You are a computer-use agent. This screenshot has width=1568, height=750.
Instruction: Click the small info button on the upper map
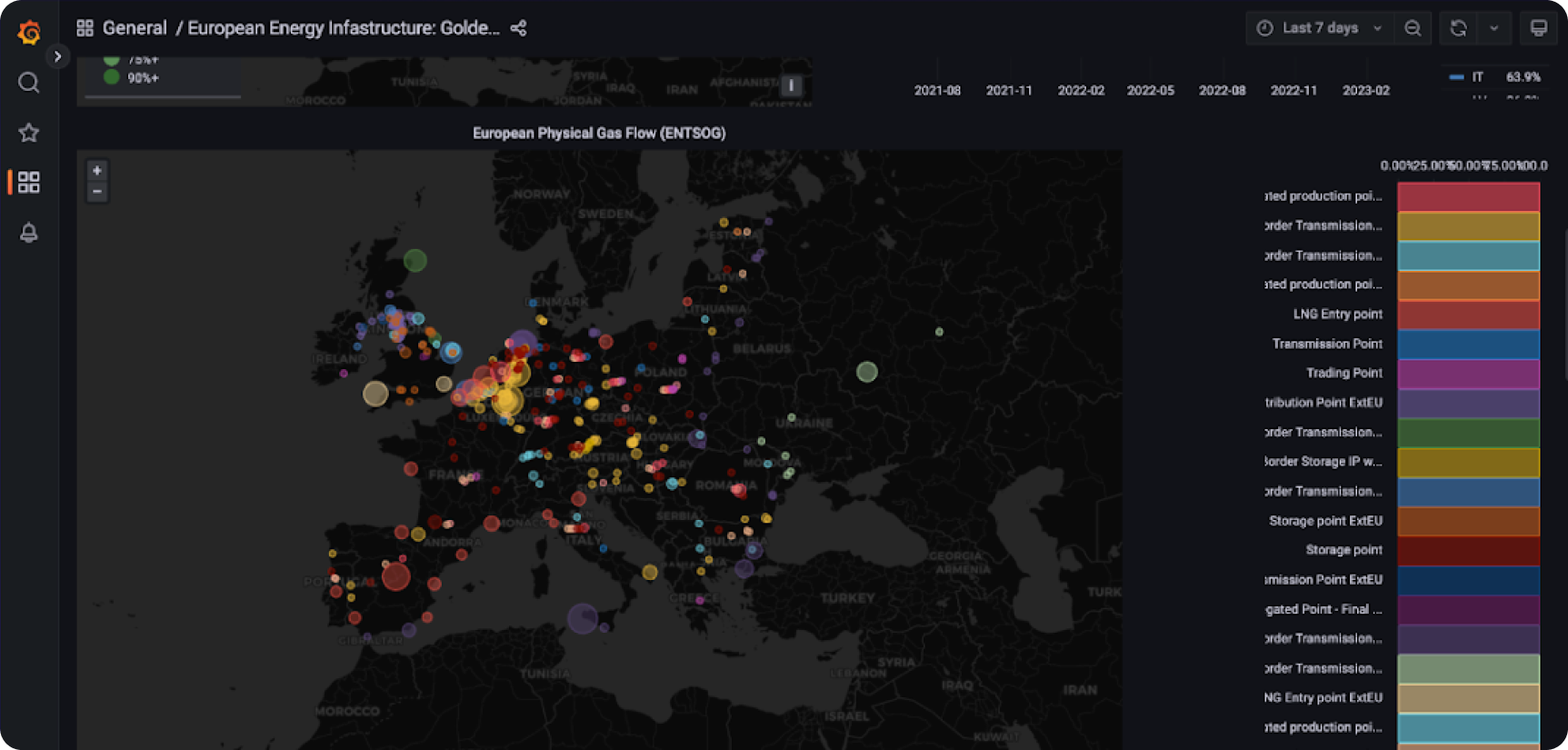click(791, 85)
